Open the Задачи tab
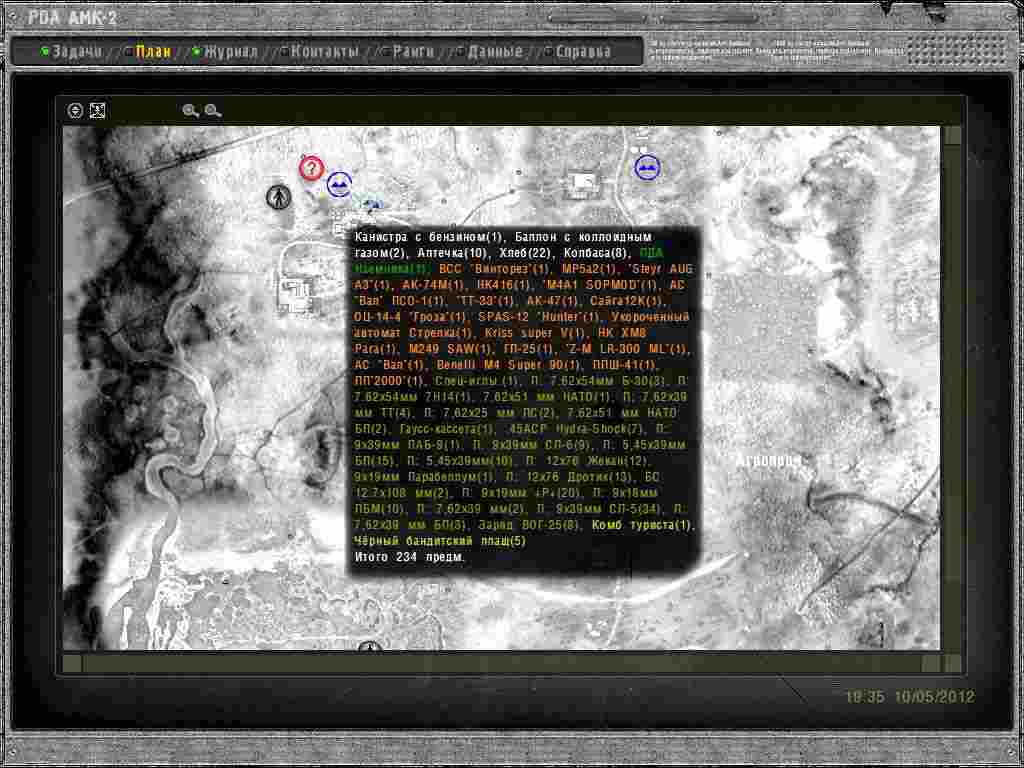This screenshot has height=768, width=1024. pyautogui.click(x=77, y=52)
